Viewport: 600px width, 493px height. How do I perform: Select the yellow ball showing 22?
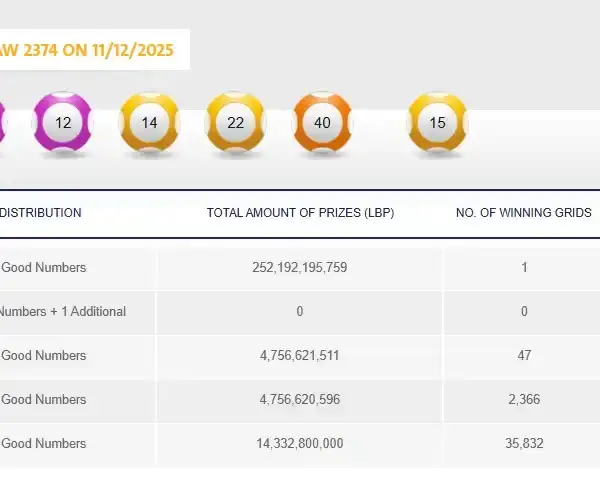click(236, 123)
